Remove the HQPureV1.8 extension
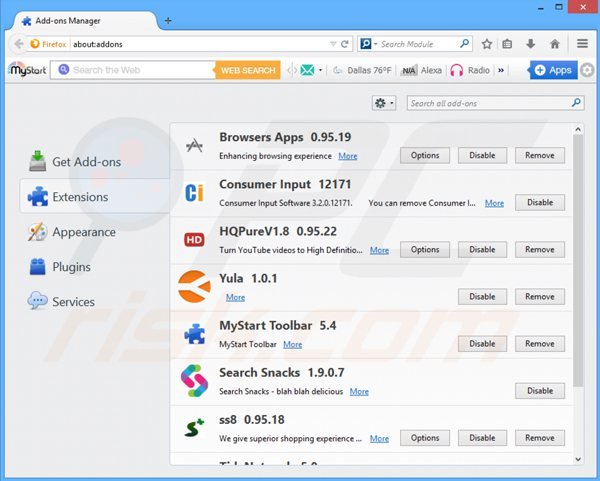The height and width of the screenshot is (481, 600). pos(540,249)
